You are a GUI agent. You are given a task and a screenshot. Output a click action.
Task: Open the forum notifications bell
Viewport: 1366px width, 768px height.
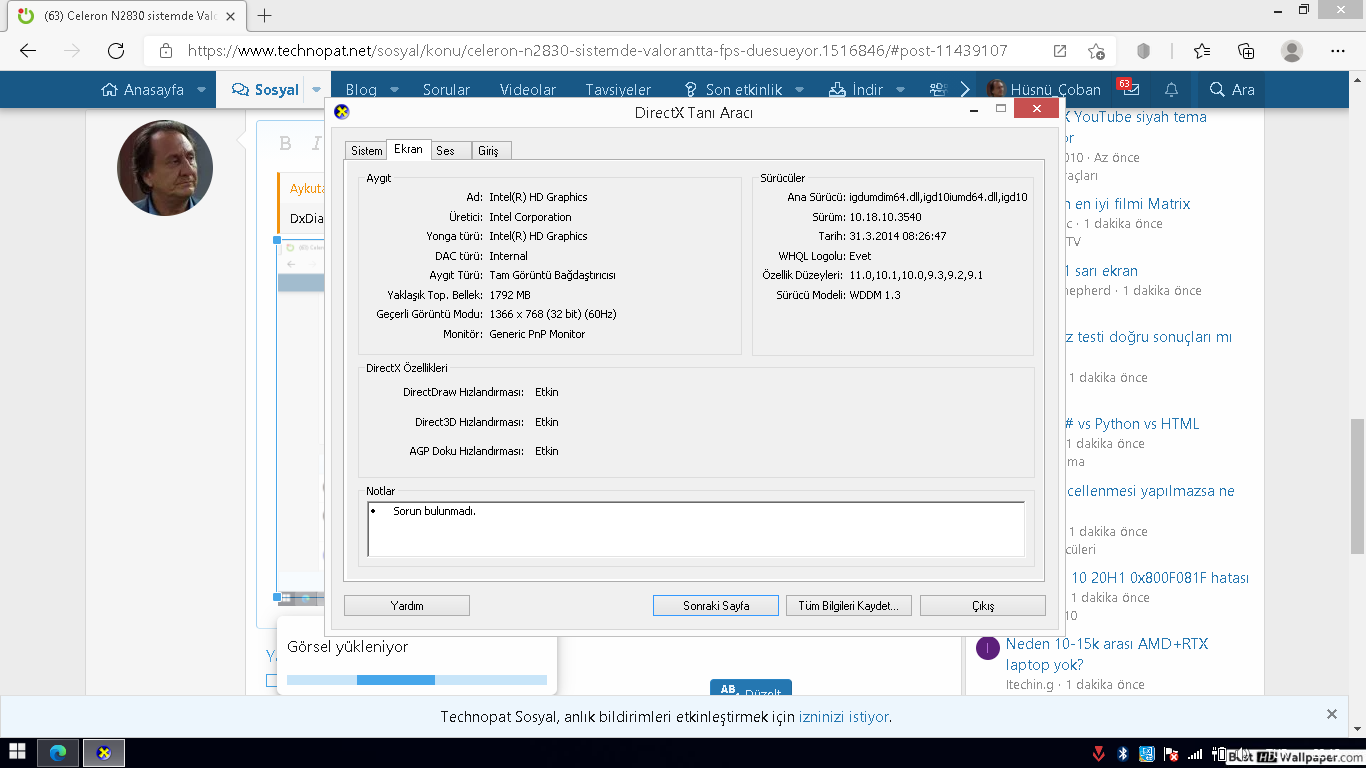click(1171, 89)
